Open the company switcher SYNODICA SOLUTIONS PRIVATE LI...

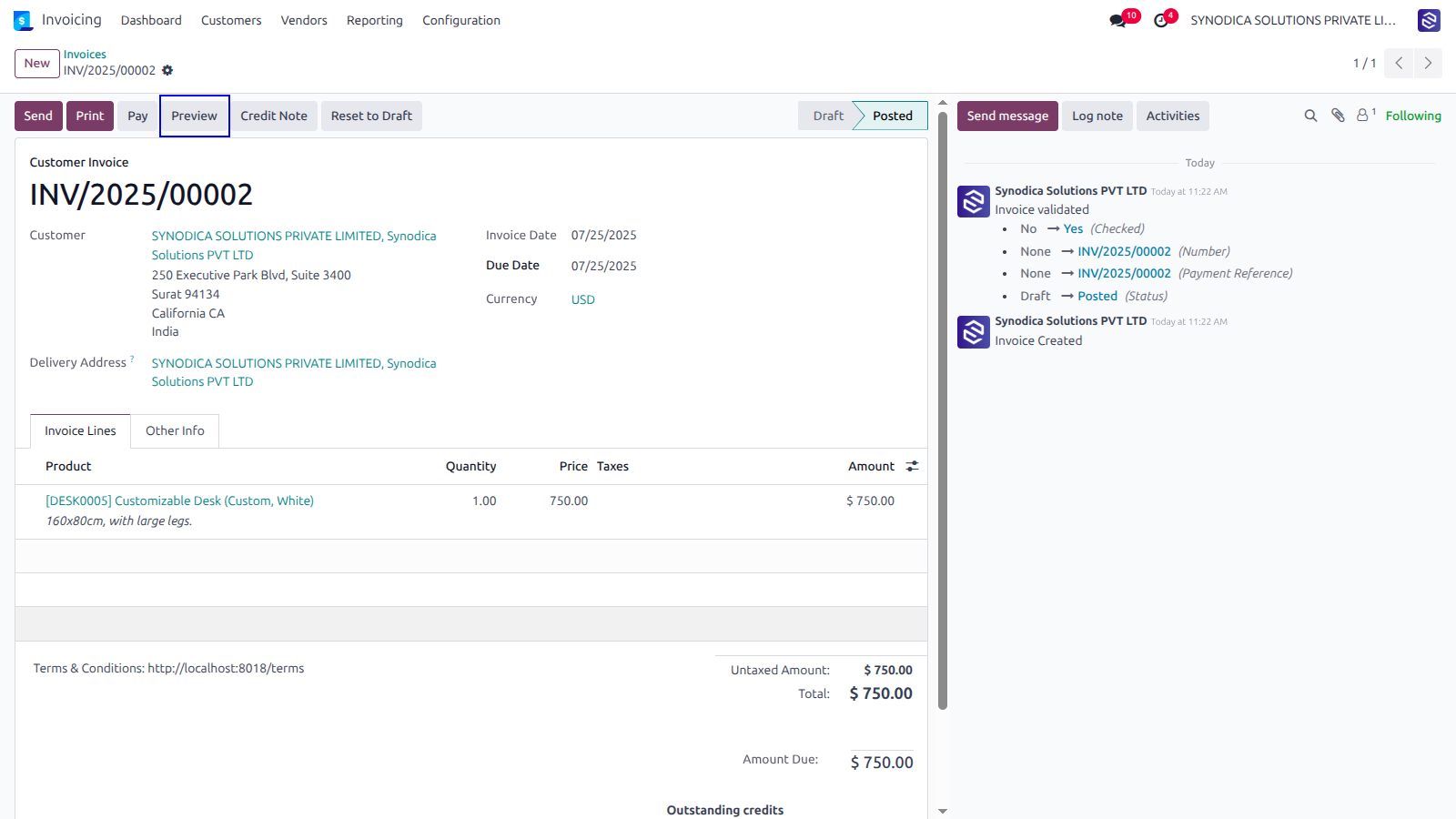(x=1293, y=20)
